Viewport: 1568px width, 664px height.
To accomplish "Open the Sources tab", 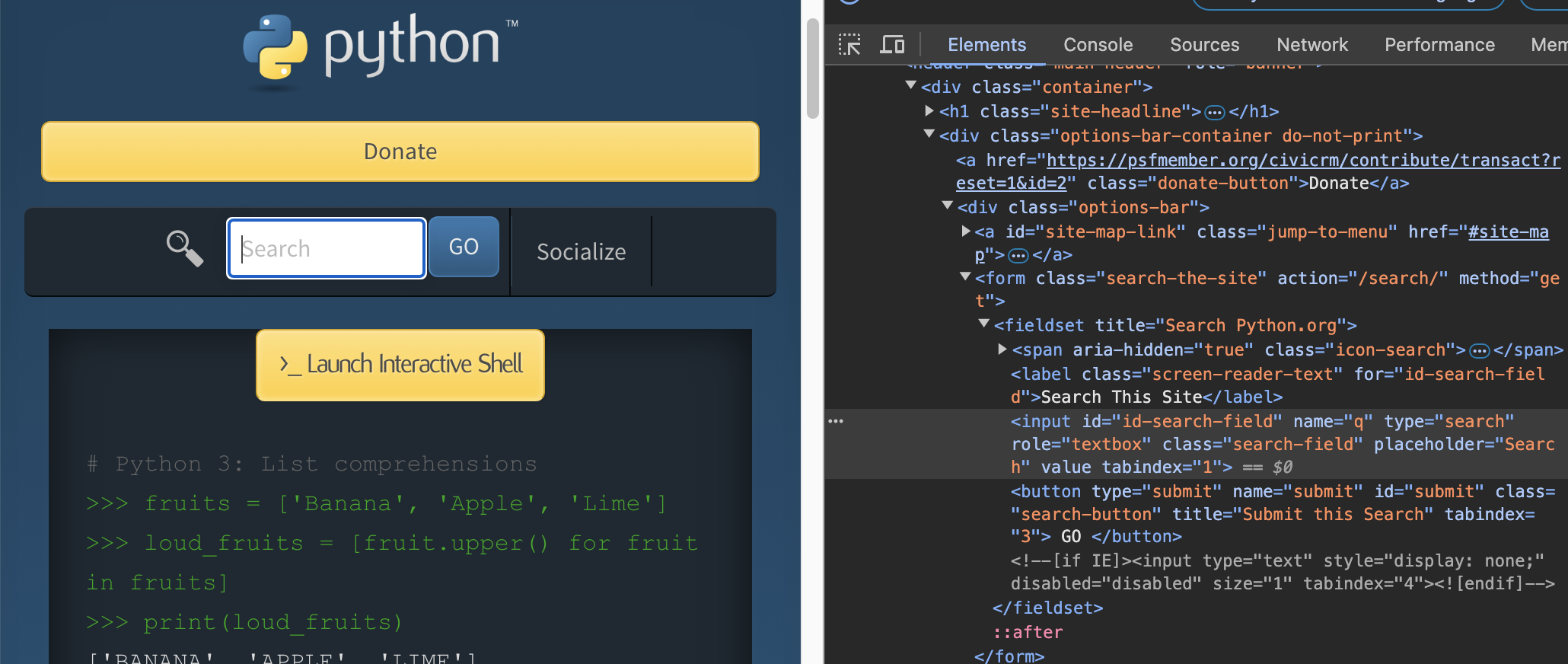I will 1204,45.
